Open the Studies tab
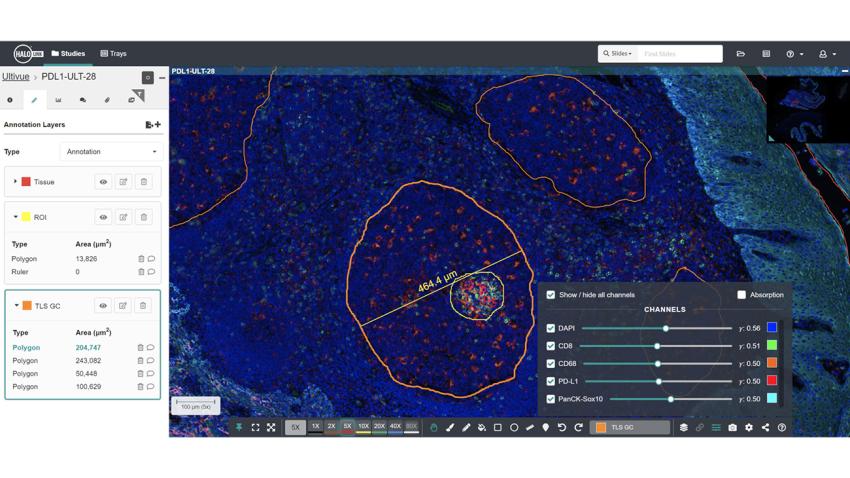 (68, 54)
